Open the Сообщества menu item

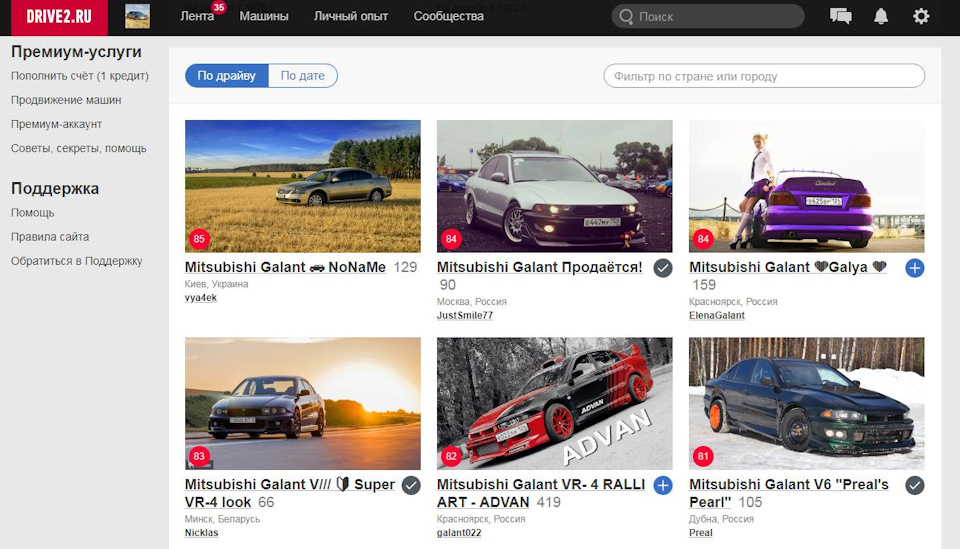(x=448, y=17)
